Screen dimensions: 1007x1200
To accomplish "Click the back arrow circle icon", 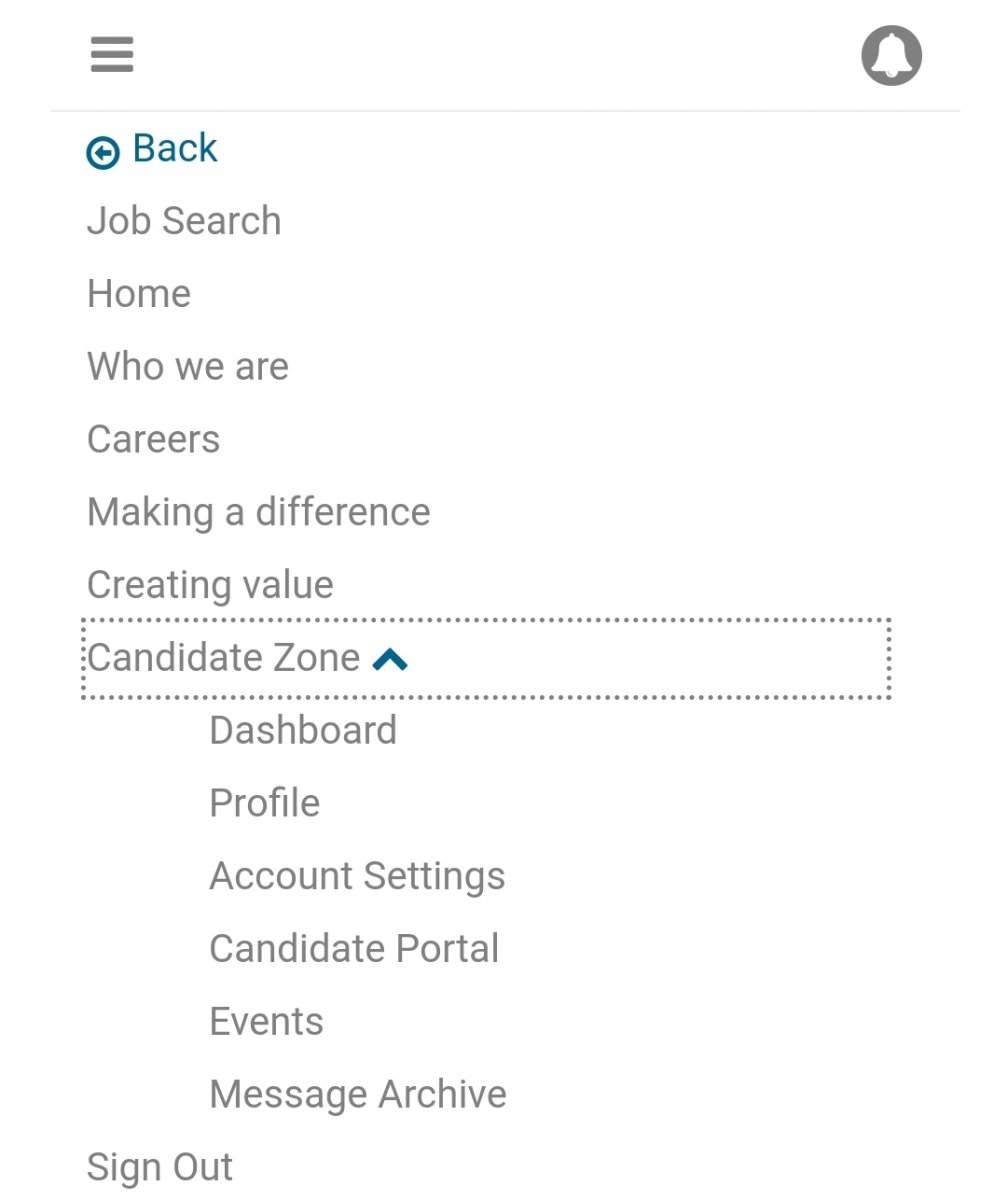I will [x=103, y=153].
